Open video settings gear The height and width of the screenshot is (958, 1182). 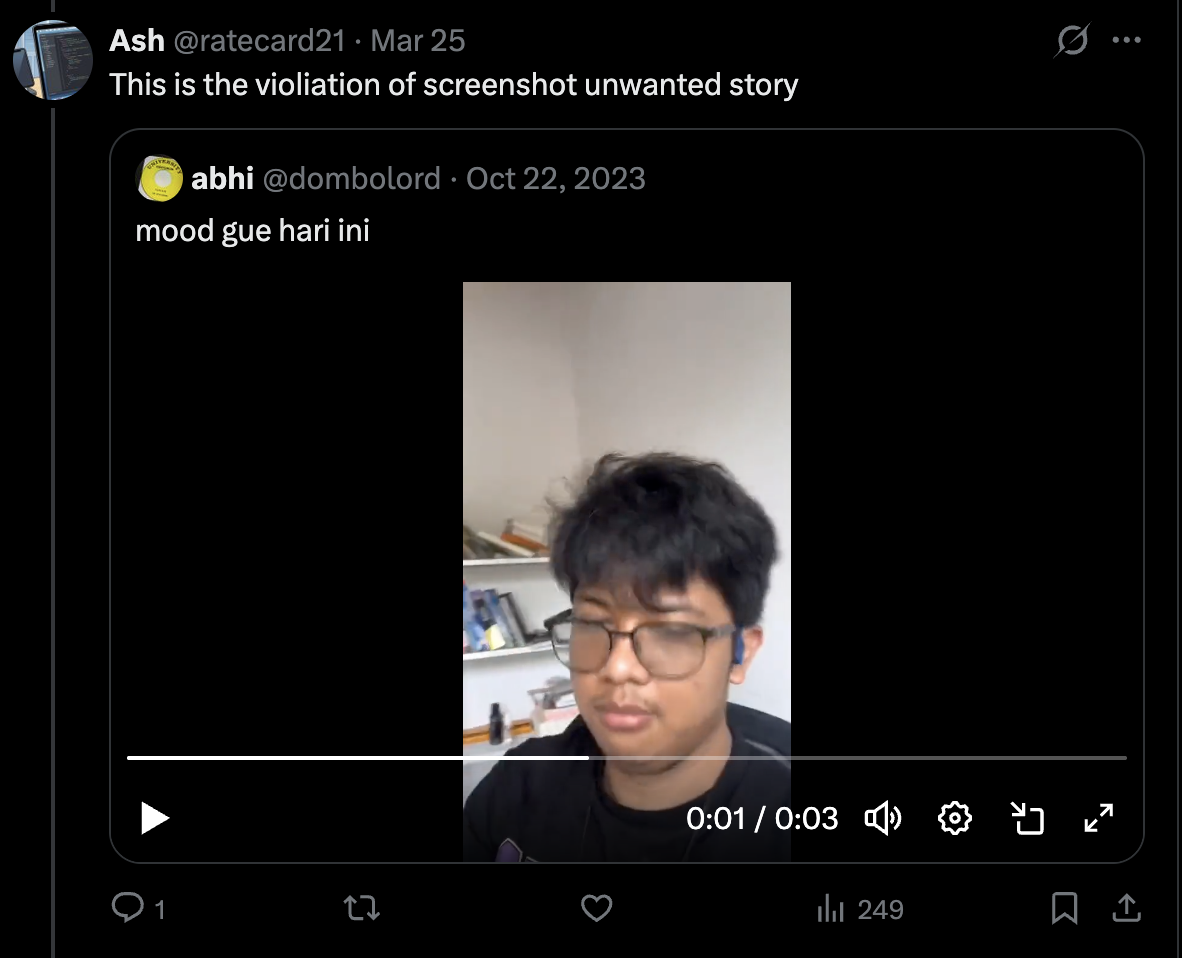tap(955, 818)
